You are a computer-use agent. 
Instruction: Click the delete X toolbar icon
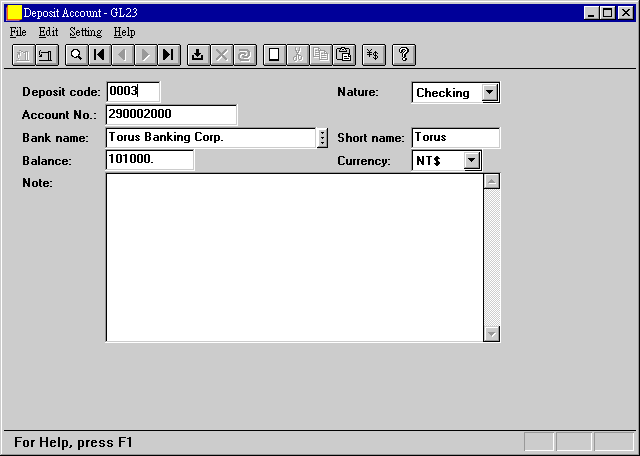pos(222,55)
